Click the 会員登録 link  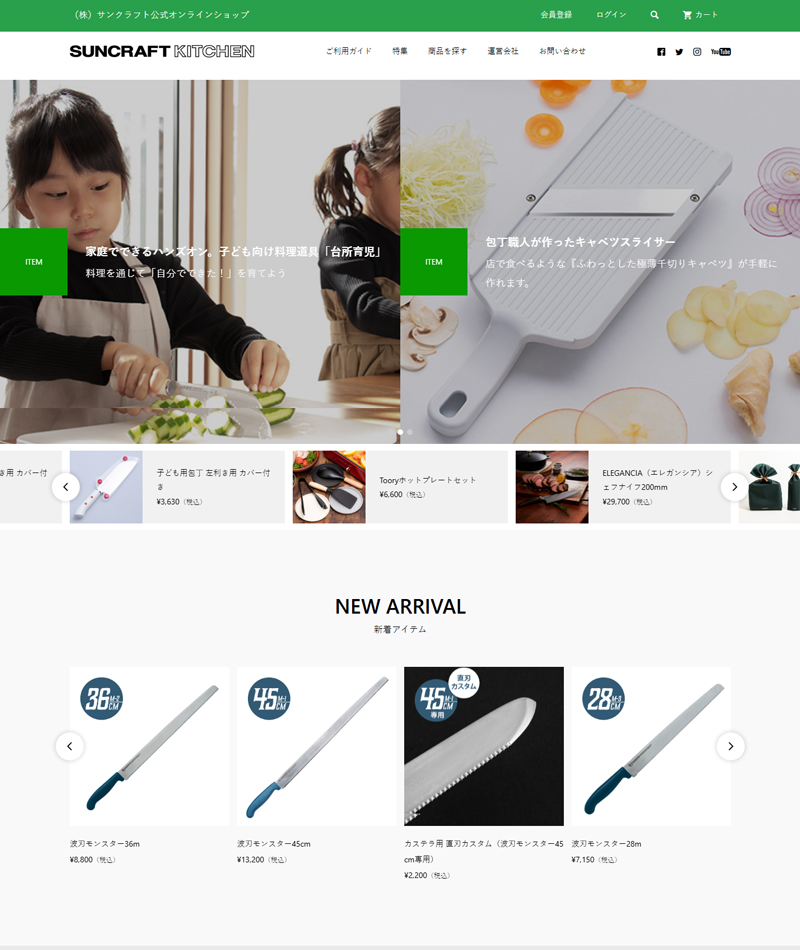coord(556,15)
